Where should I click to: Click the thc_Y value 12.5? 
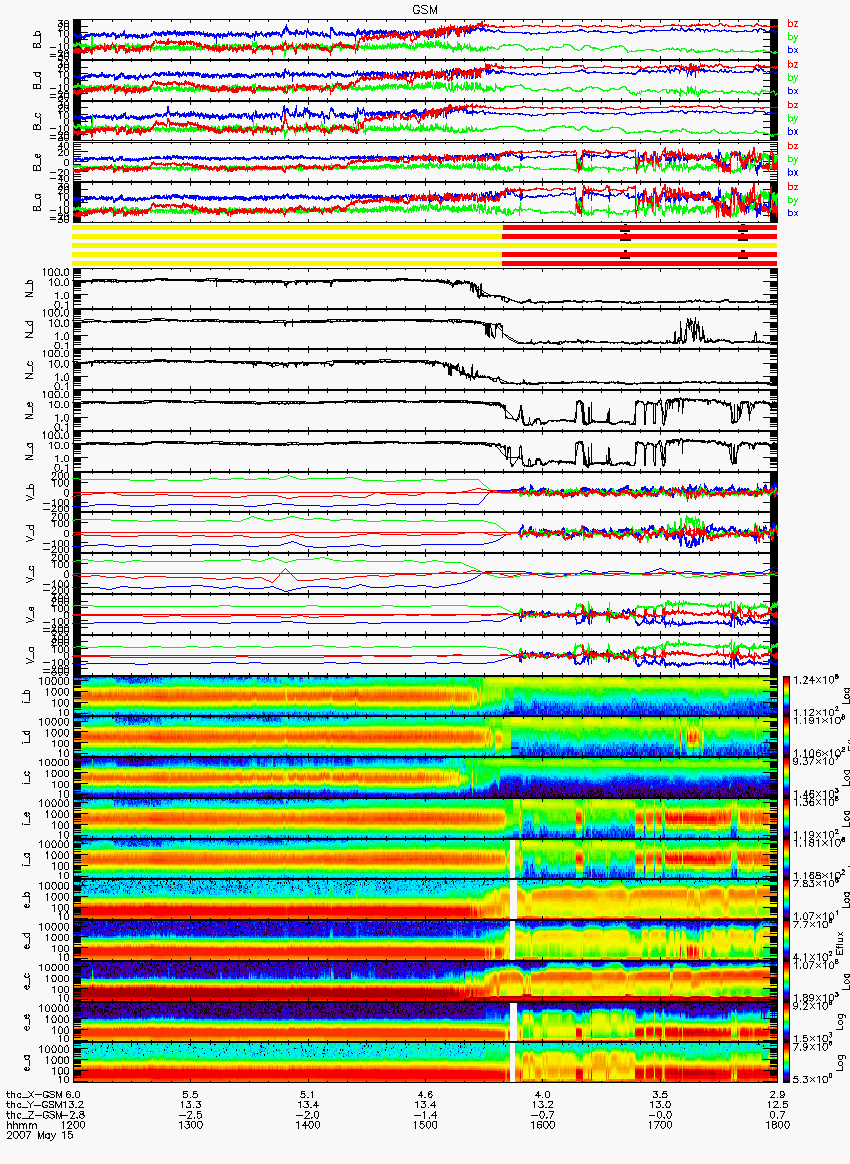click(x=777, y=1105)
